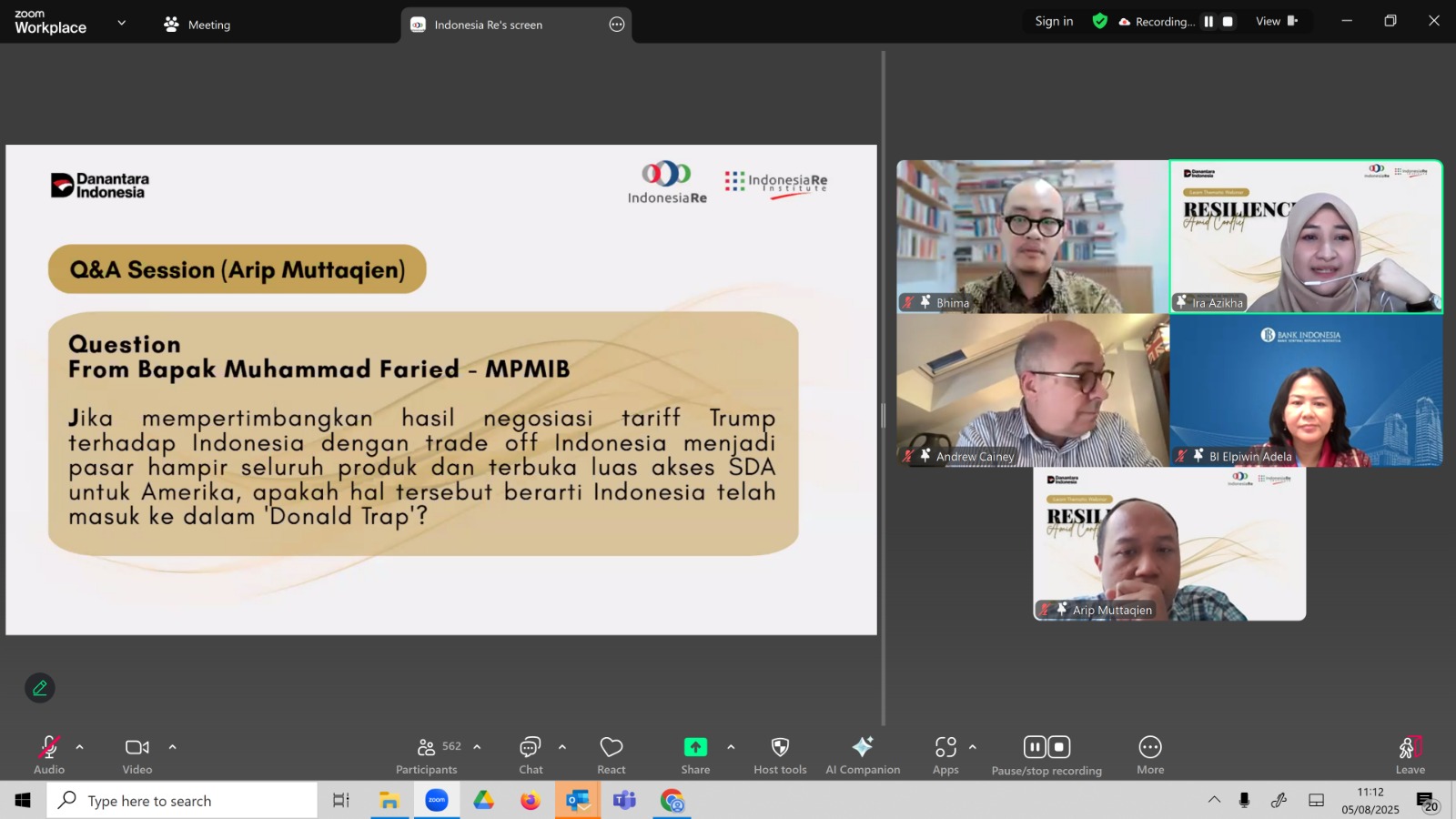Click the green annotate pencil icon
The width and height of the screenshot is (1456, 819).
(40, 688)
